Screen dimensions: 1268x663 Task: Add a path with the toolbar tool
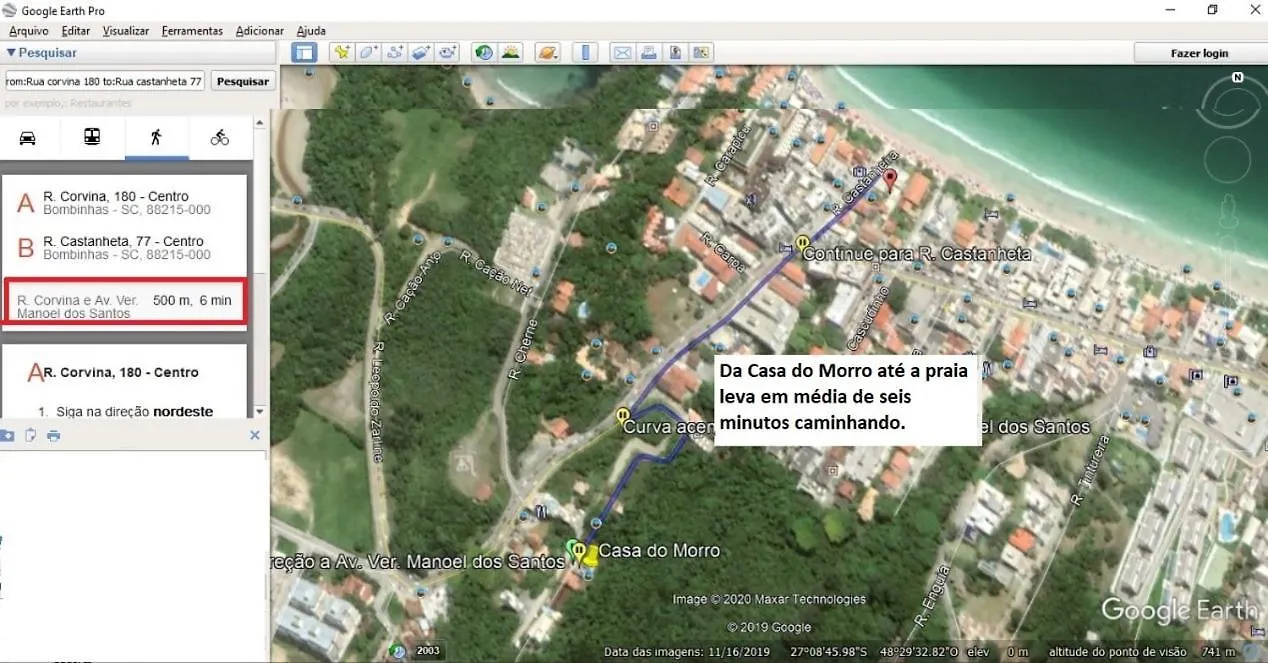pyautogui.click(x=395, y=53)
